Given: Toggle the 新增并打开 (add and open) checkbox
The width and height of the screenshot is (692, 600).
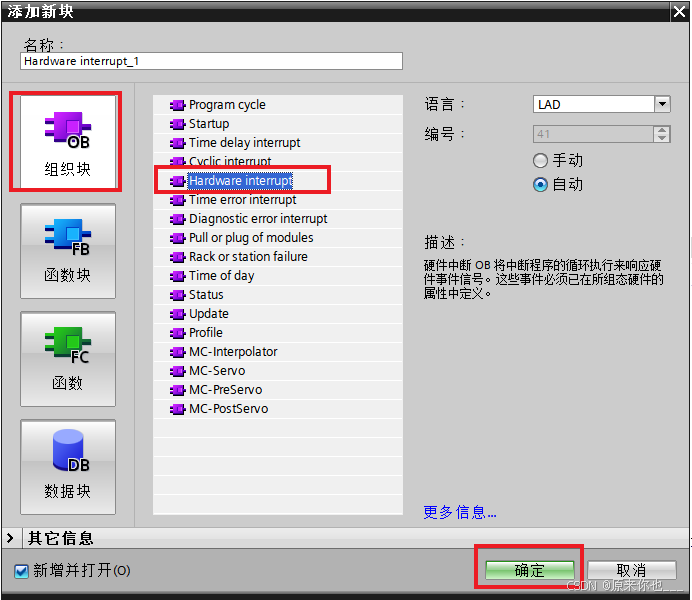Looking at the screenshot, I should point(21,571).
